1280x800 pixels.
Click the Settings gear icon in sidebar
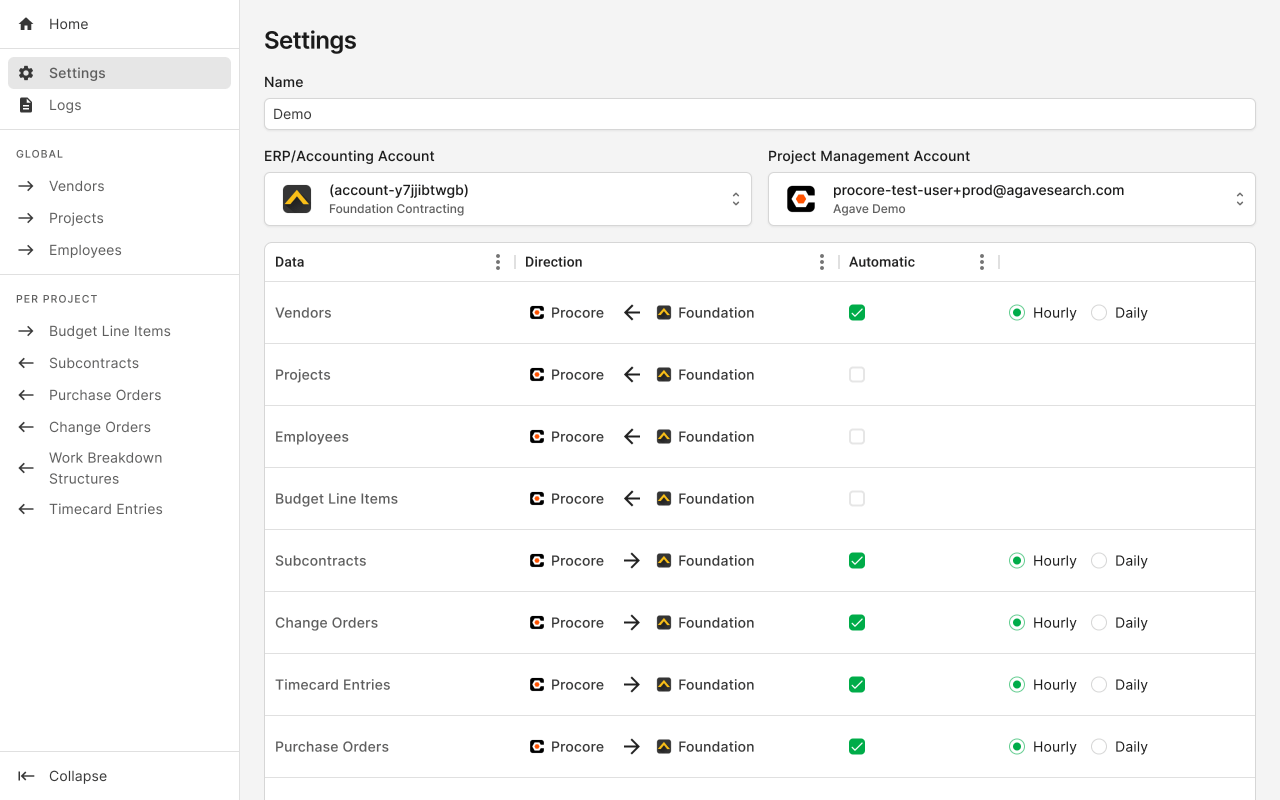[x=26, y=73]
